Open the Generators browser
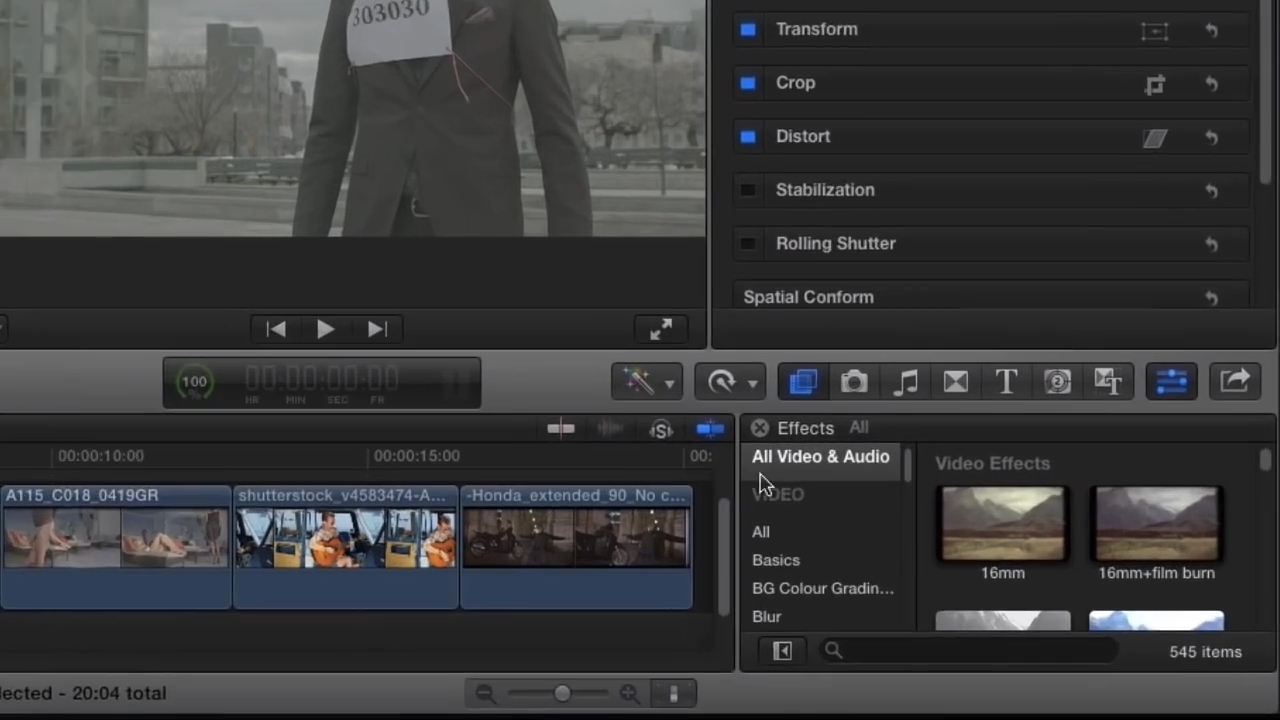 click(x=1057, y=382)
